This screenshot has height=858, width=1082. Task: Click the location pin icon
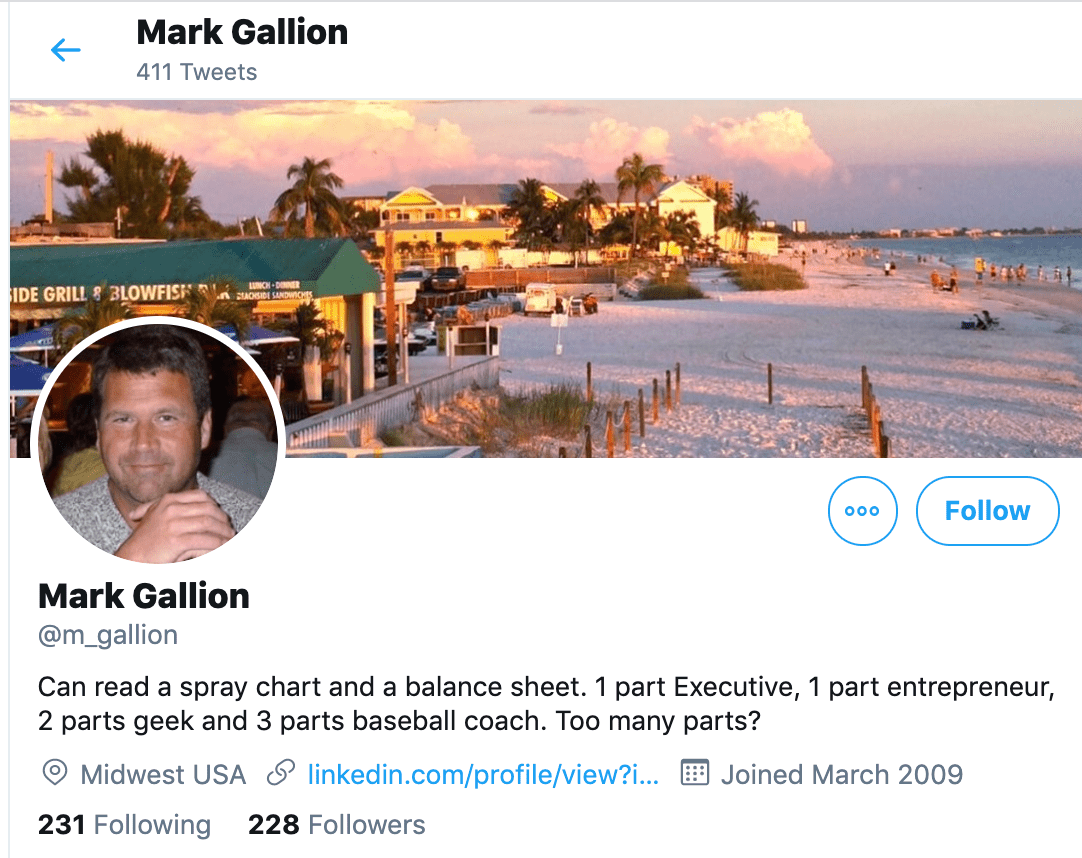[x=54, y=773]
